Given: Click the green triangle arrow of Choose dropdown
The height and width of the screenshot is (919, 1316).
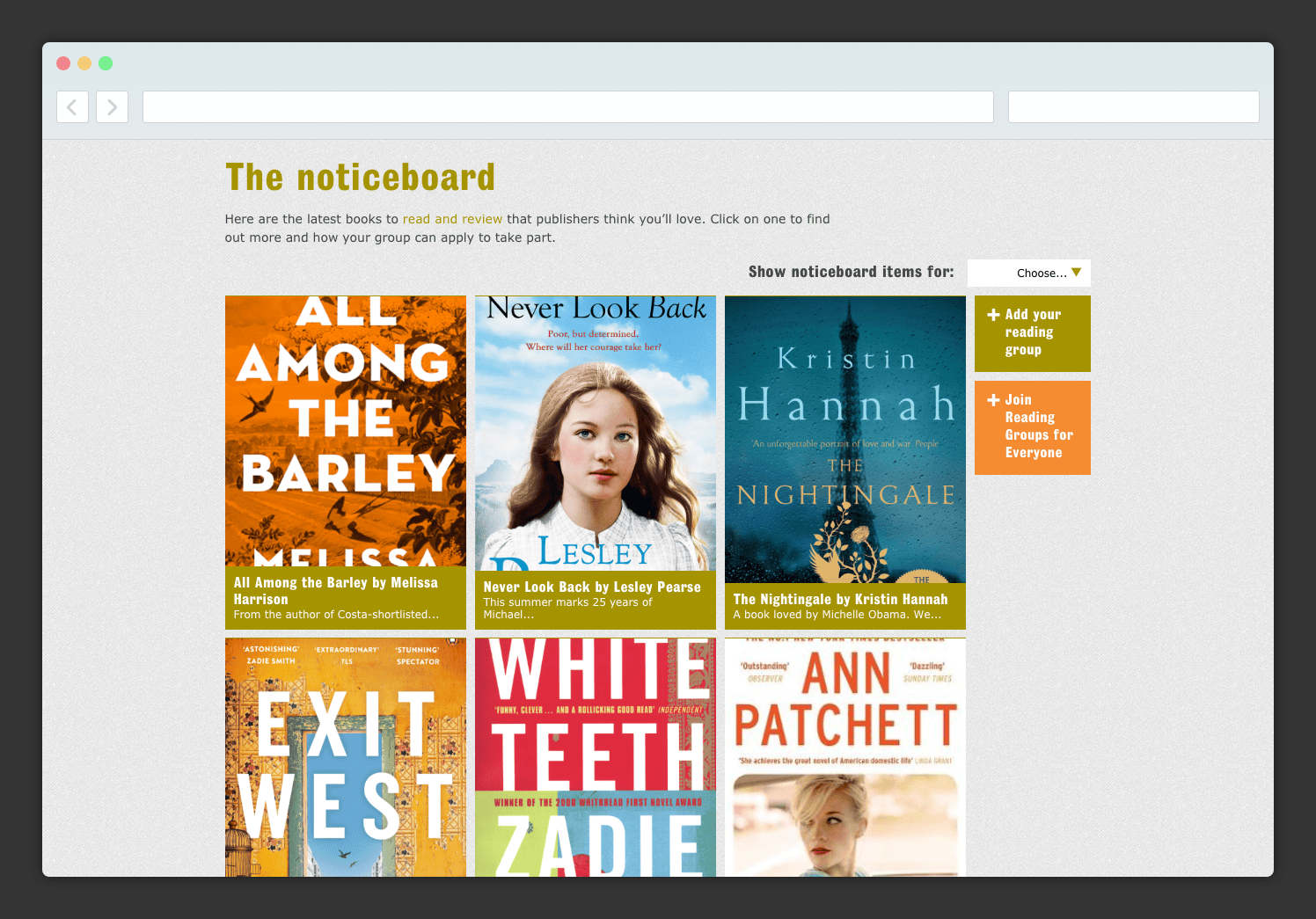Looking at the screenshot, I should point(1076,273).
